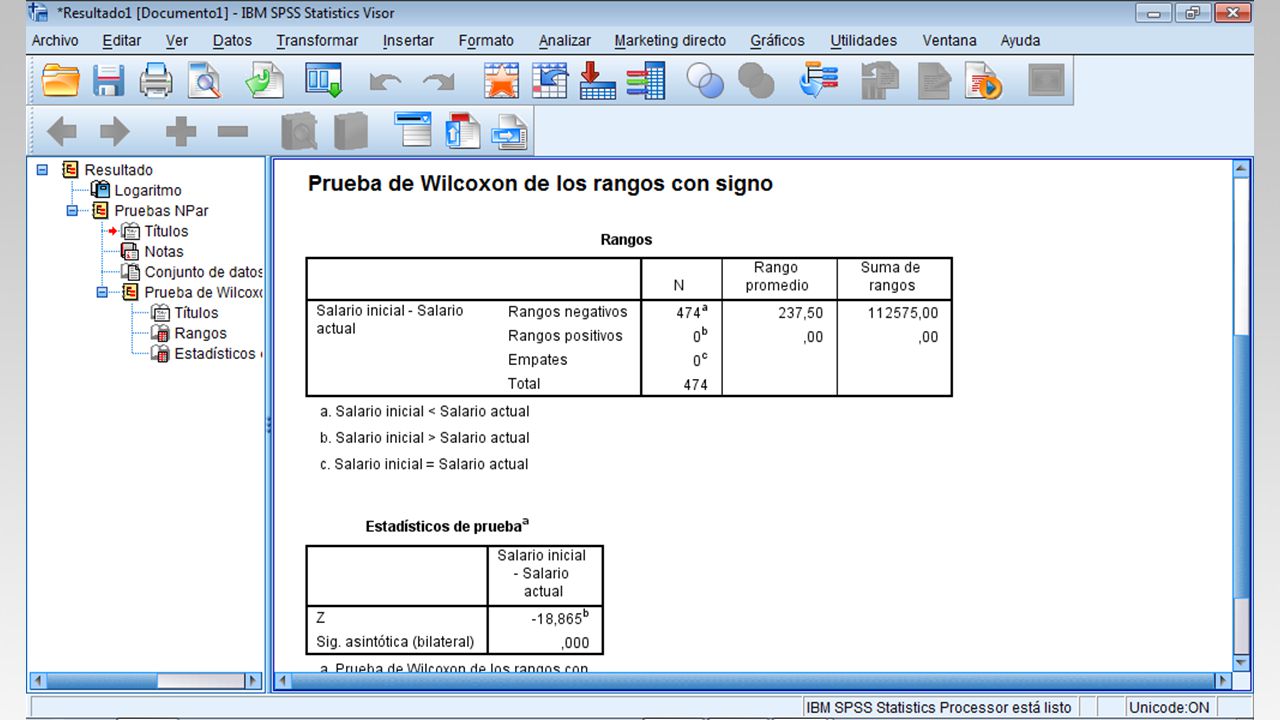The width and height of the screenshot is (1280, 720).
Task: Save the output with the floppy disk icon
Action: coord(108,81)
